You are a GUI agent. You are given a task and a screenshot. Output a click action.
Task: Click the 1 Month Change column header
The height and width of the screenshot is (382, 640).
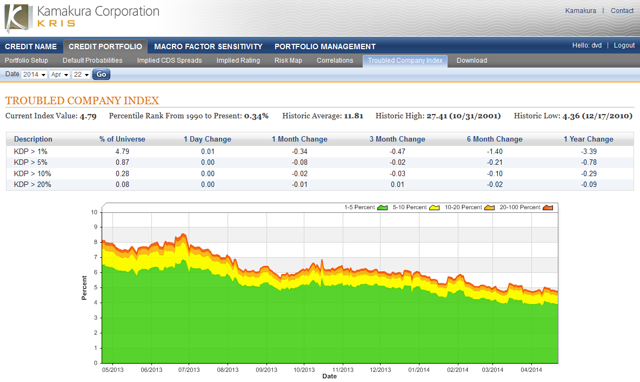pyautogui.click(x=300, y=139)
